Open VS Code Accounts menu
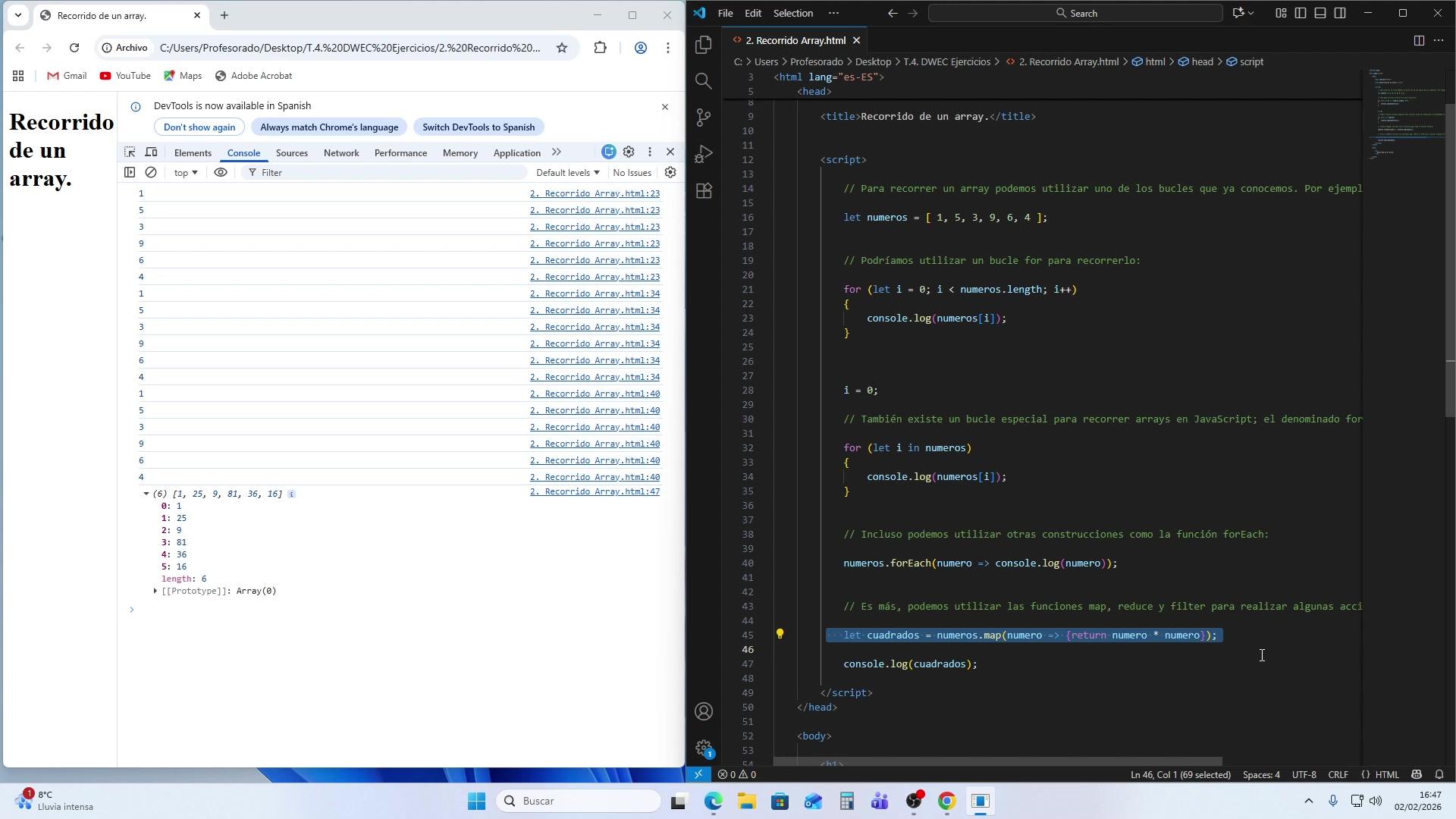The width and height of the screenshot is (1456, 819). pyautogui.click(x=704, y=711)
